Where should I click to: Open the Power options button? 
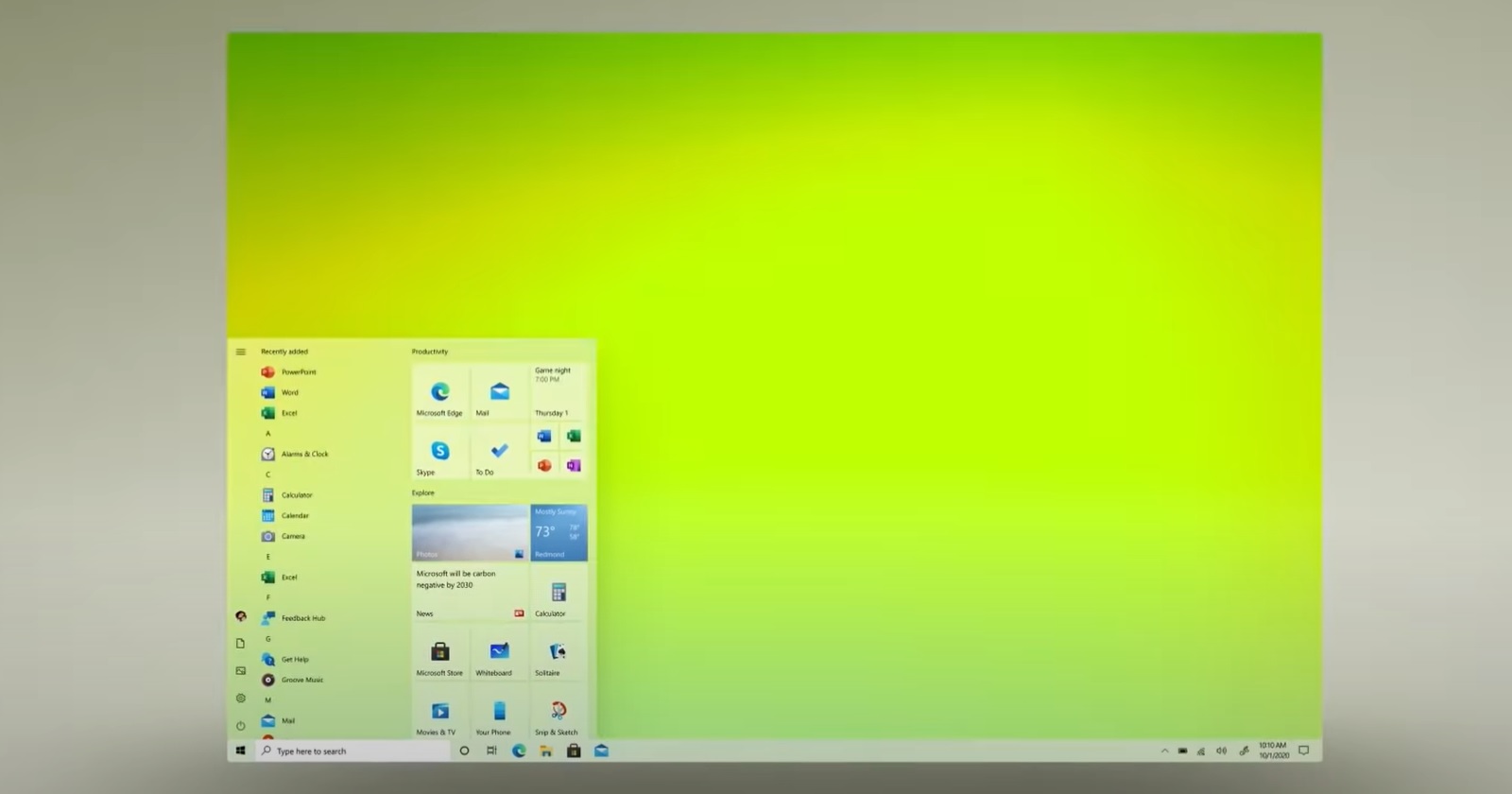[241, 726]
